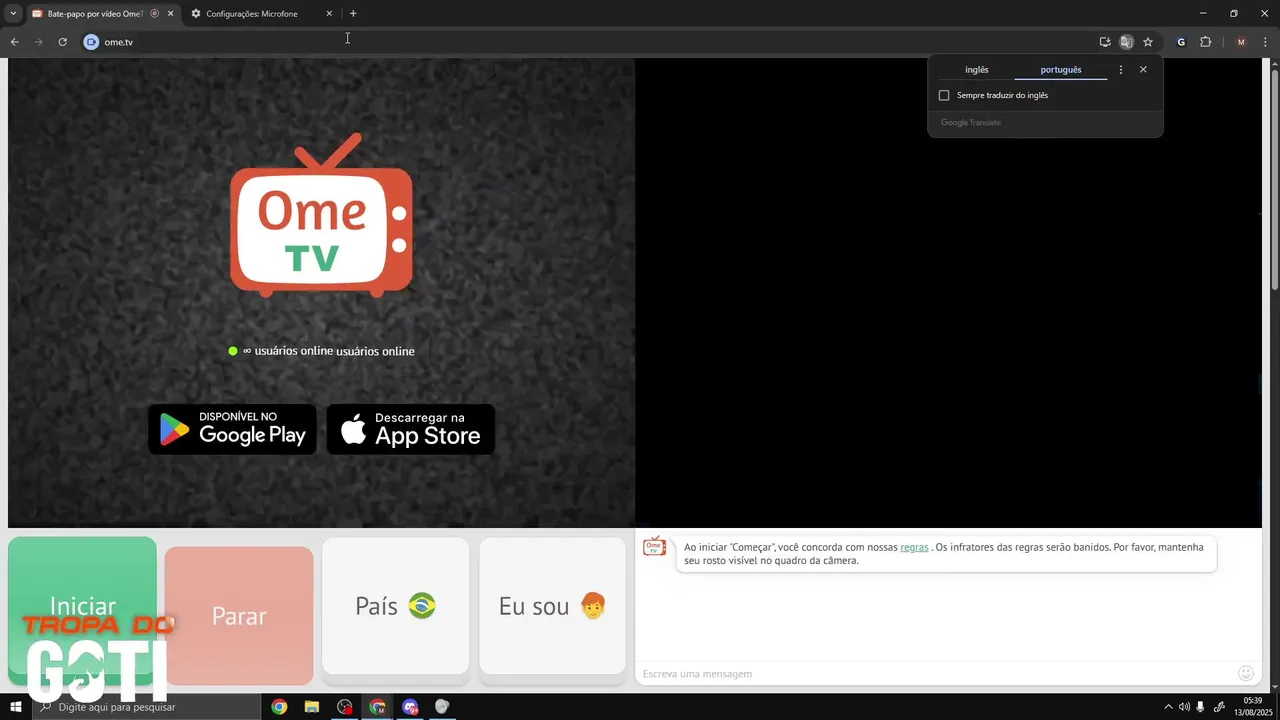This screenshot has width=1280, height=720.
Task: Close the Bate-papo por vídeo OmeTV tab
Action: coord(171,14)
